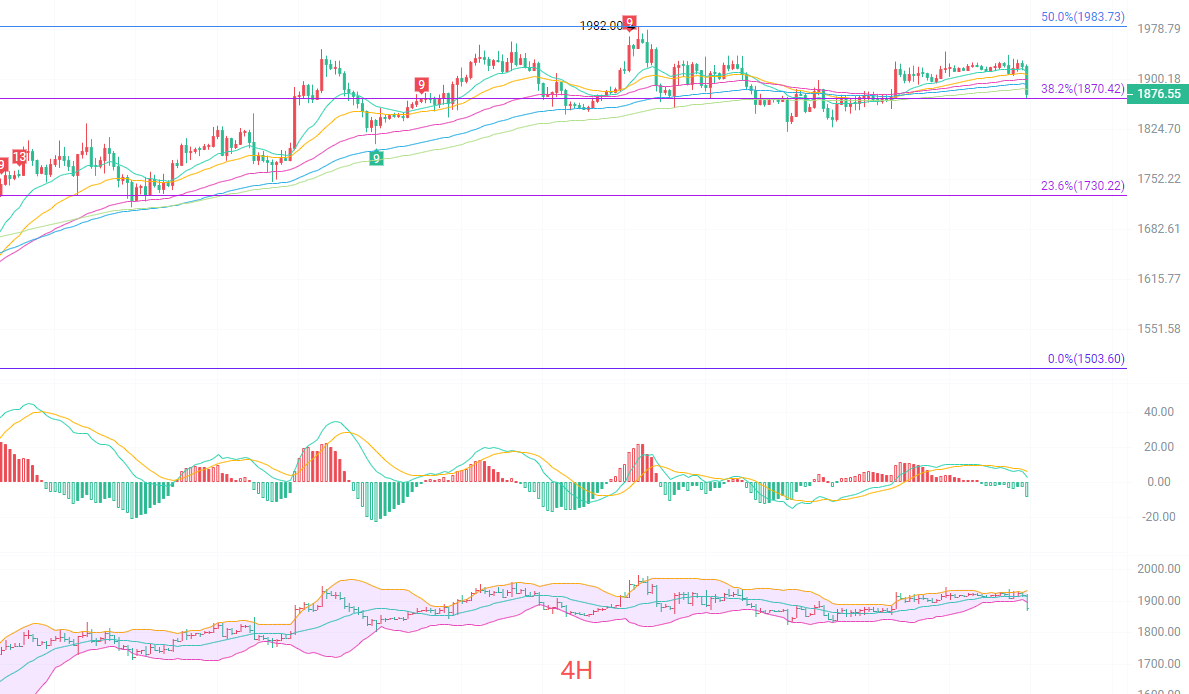This screenshot has height=694, width=1189.
Task: Click the 1700.00 Bollinger axis value
Action: 1159,664
